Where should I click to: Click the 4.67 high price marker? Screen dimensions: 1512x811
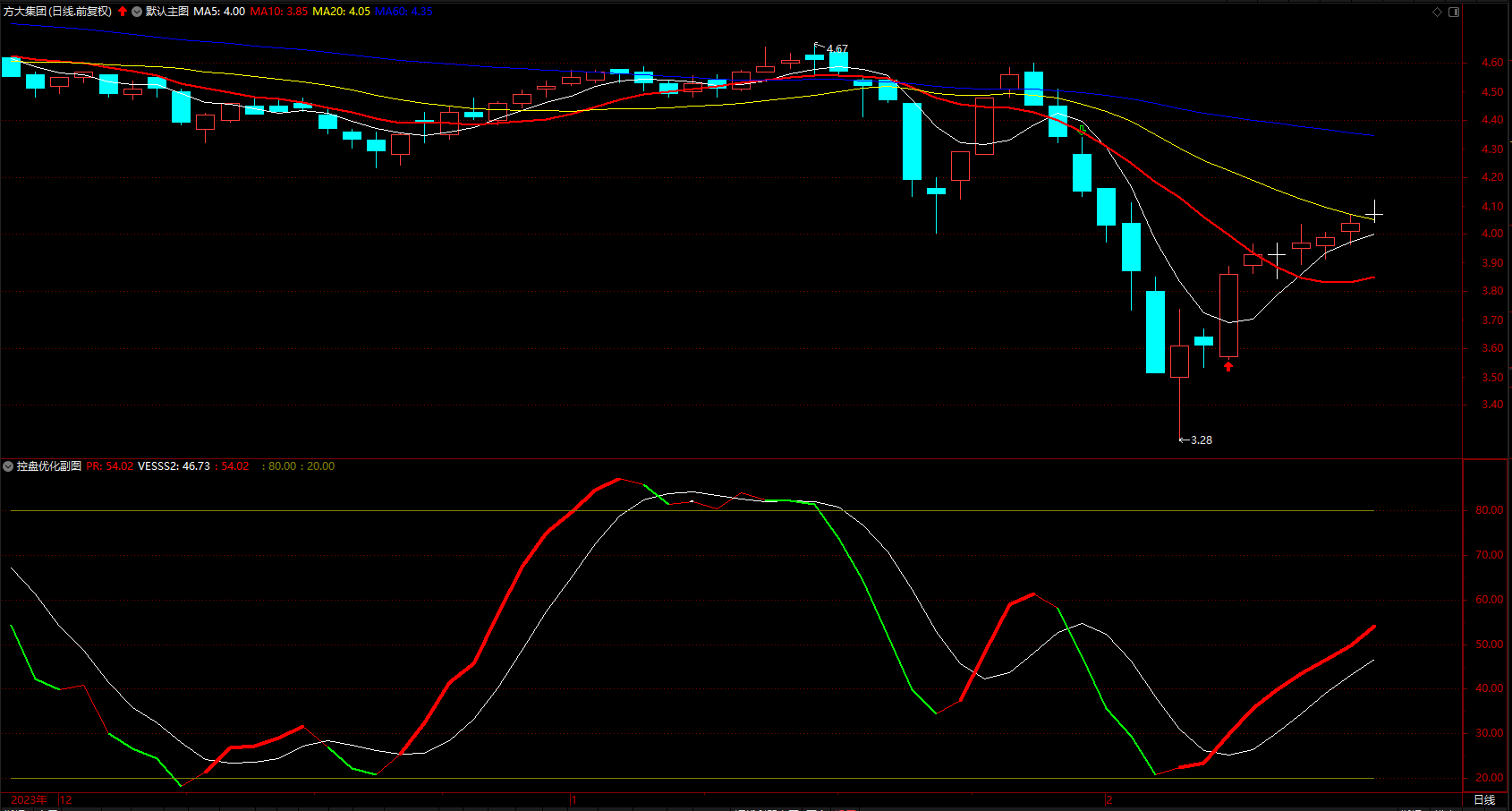click(x=837, y=49)
